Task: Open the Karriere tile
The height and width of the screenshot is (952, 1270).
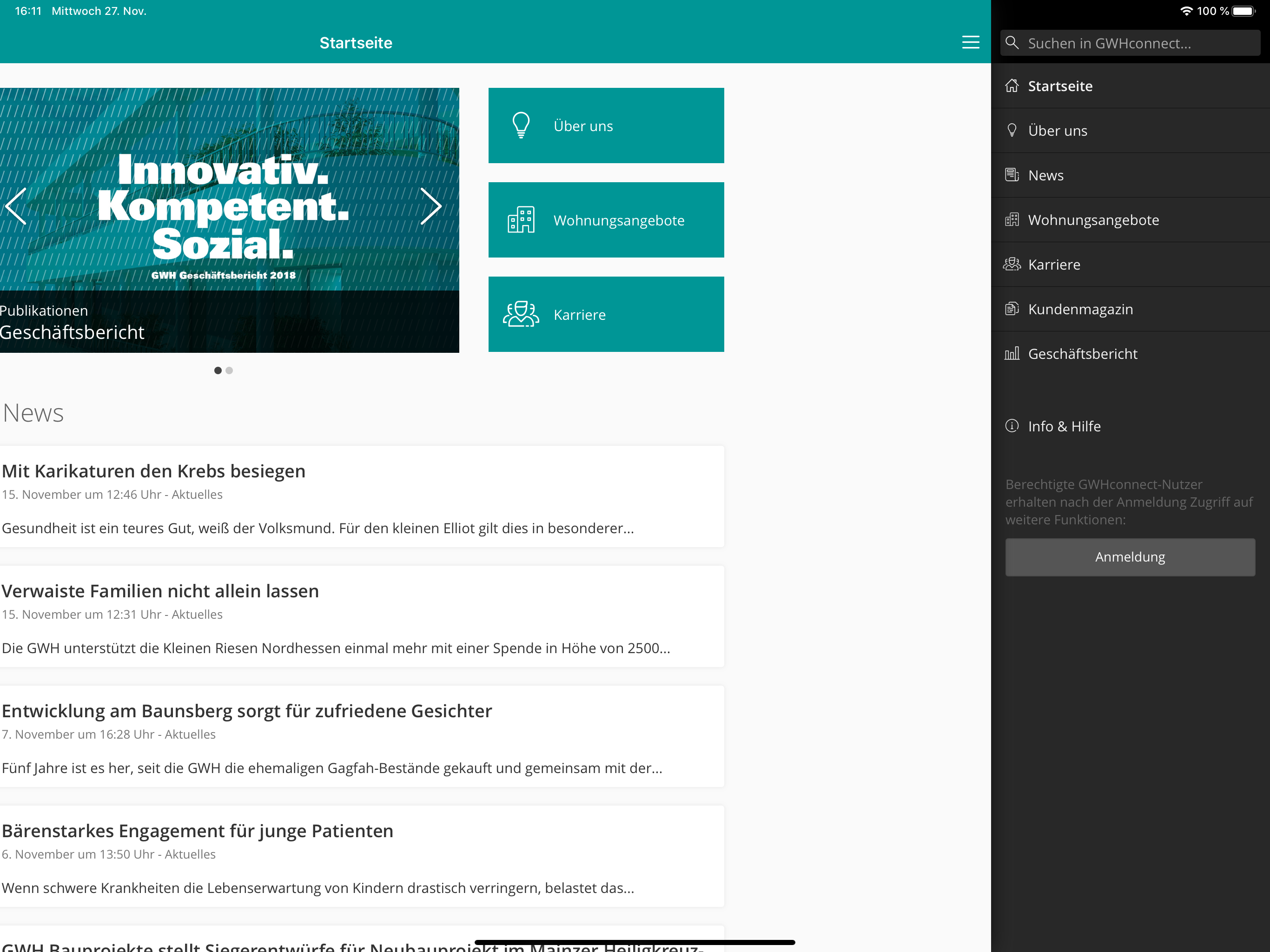Action: [x=606, y=314]
